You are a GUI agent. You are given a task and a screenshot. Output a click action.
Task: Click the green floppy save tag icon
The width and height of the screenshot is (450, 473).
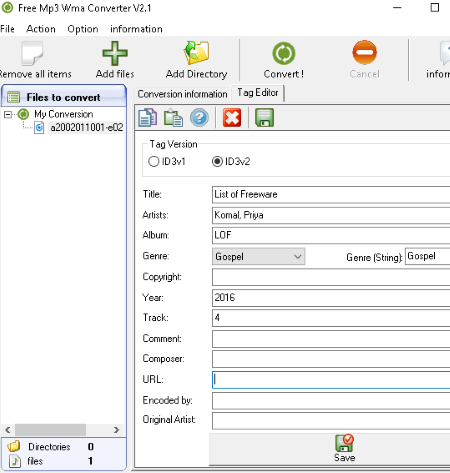[264, 118]
